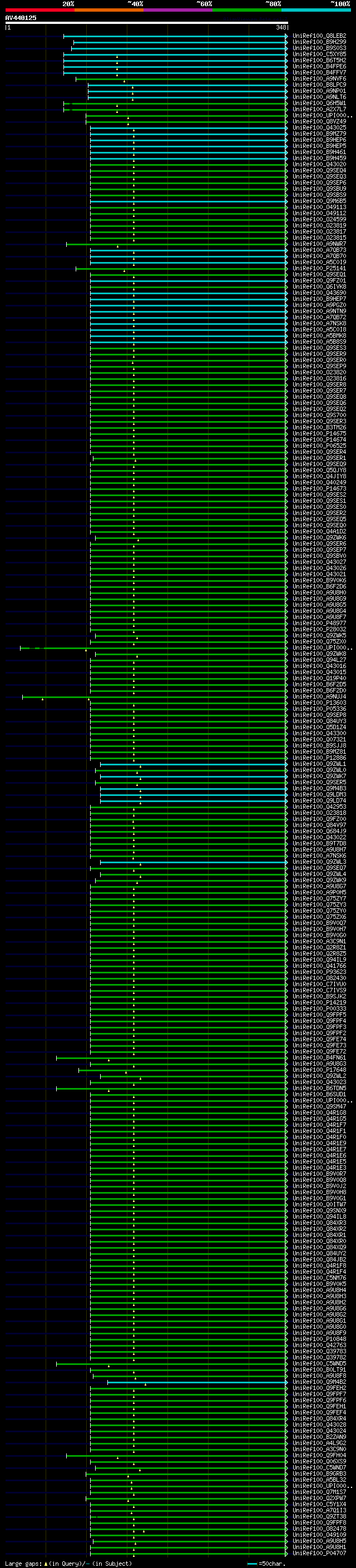The width and height of the screenshot is (356, 1568).
Task: Click the UniRef100_B9HEP6 label
Action: pyautogui.click(x=319, y=140)
